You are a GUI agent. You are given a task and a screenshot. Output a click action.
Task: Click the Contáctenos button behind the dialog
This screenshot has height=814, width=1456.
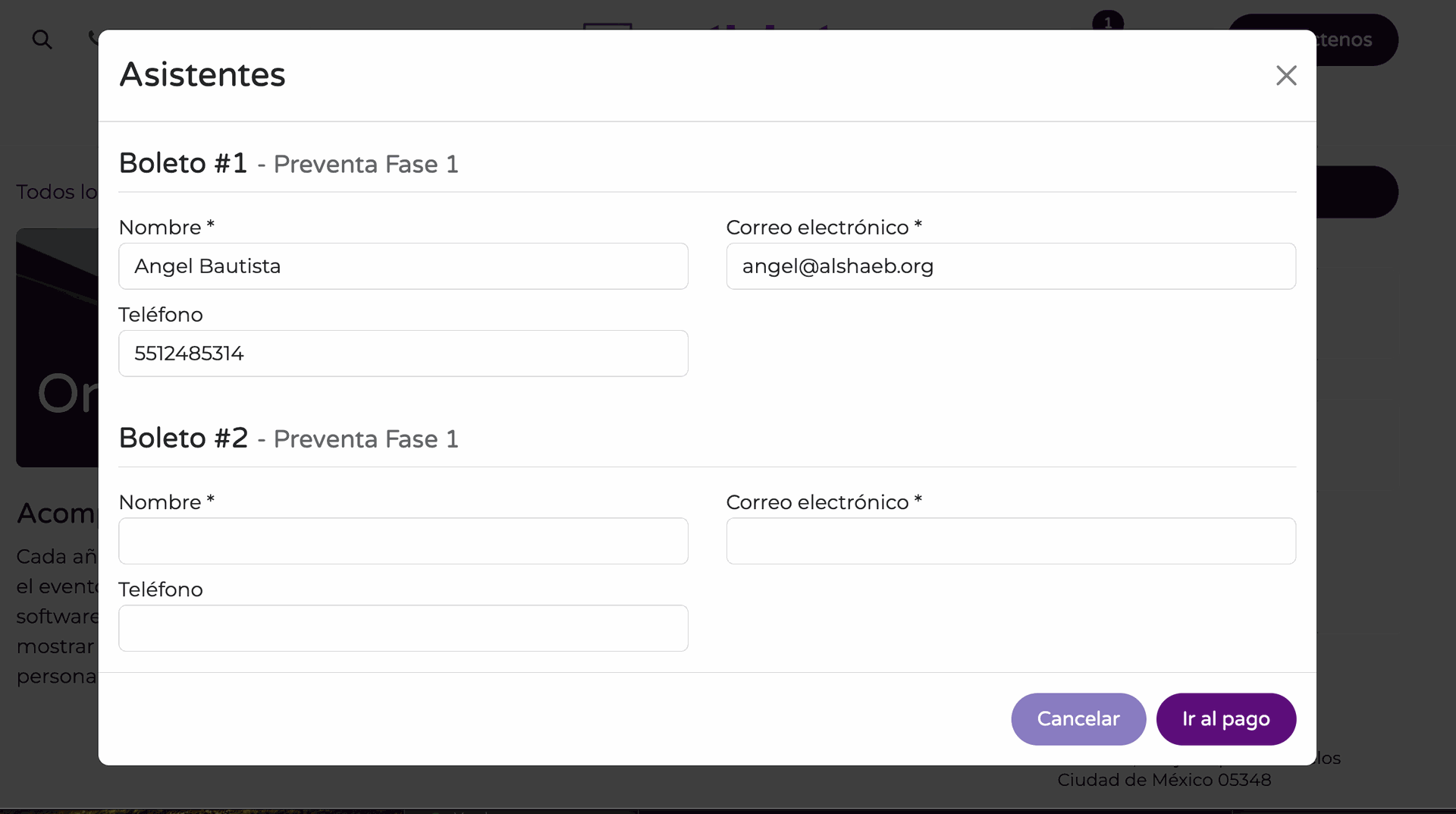coord(1356,39)
